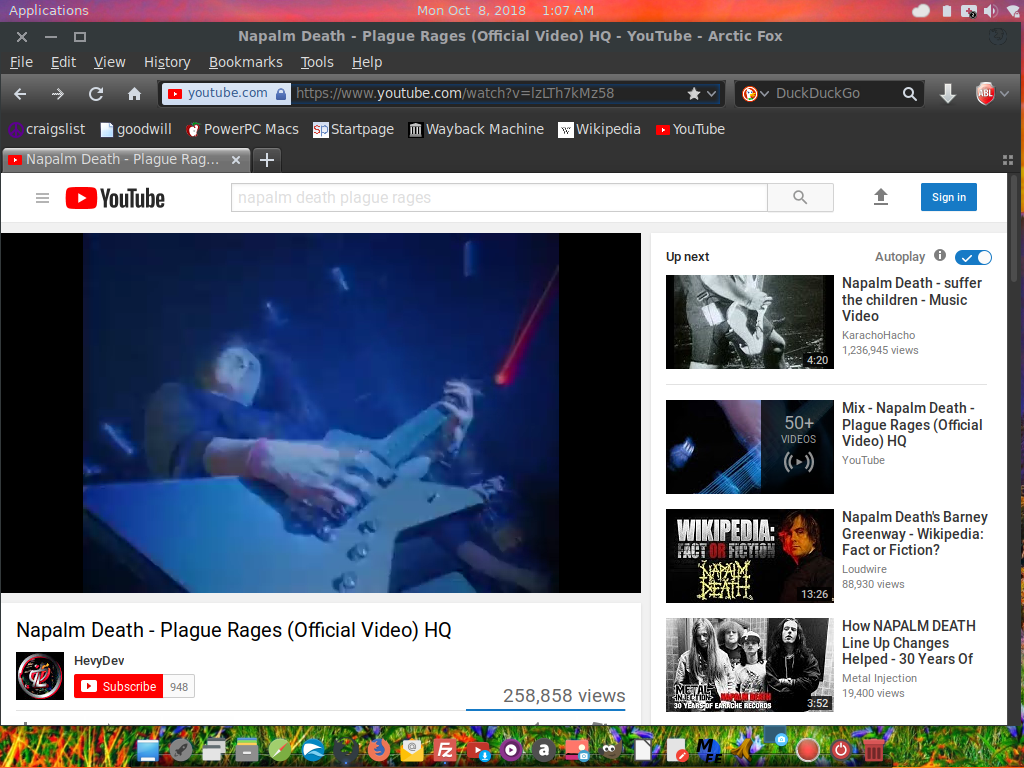Open YouTube hamburger guide menu
Viewport: 1024px width, 768px height.
pos(42,198)
